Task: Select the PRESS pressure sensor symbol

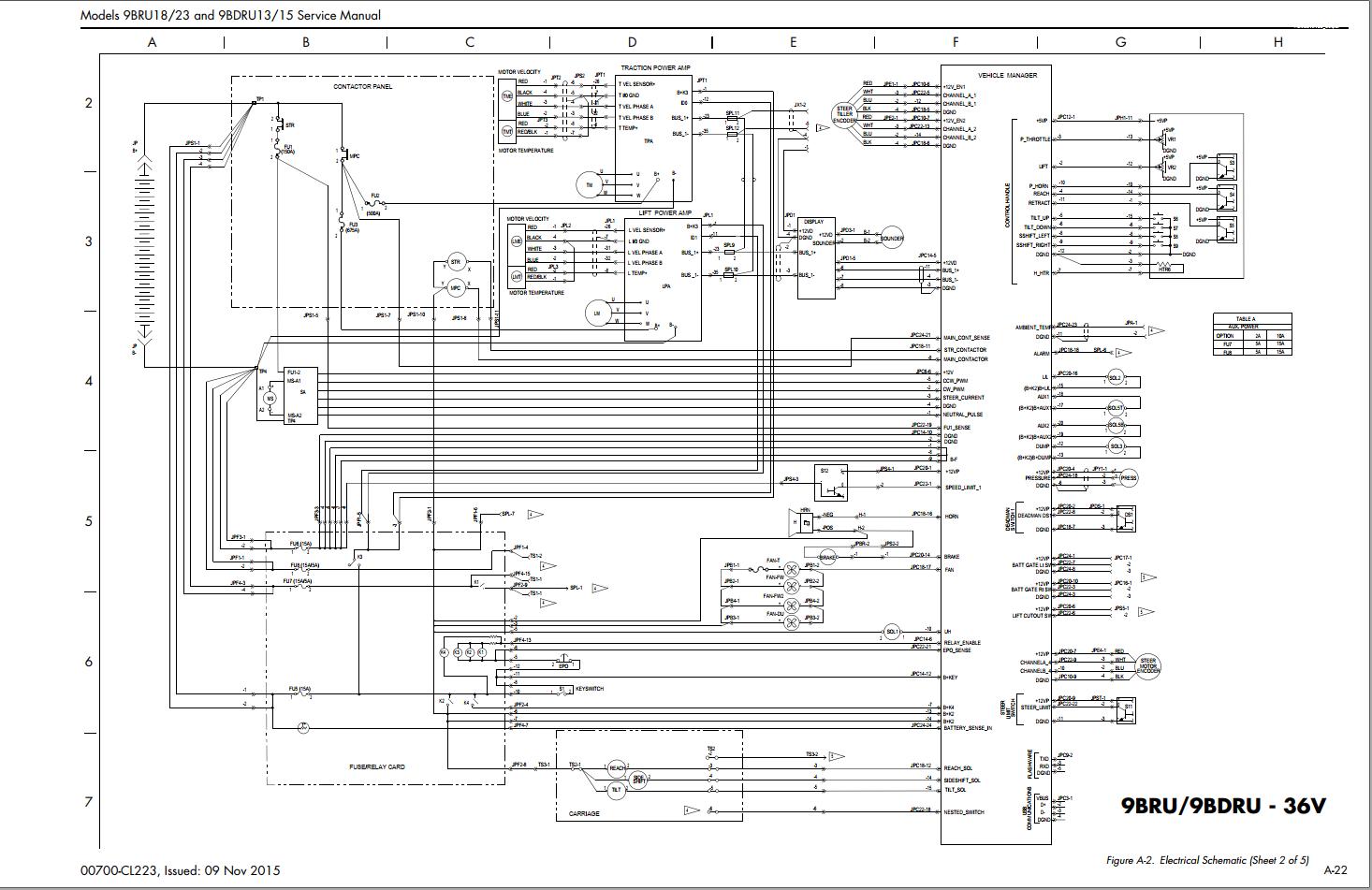Action: [1129, 478]
